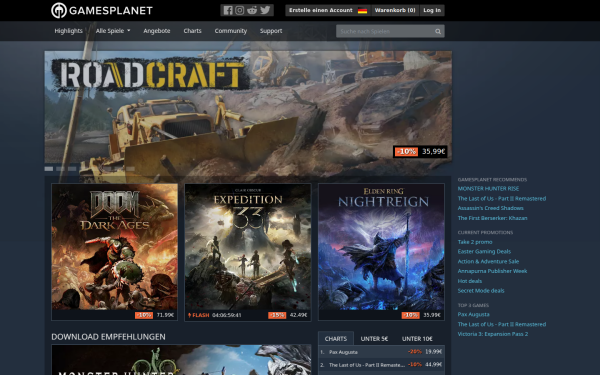Screen dimensions: 600x375
Task: Open Hot deals promotion link
Action: 470,281
